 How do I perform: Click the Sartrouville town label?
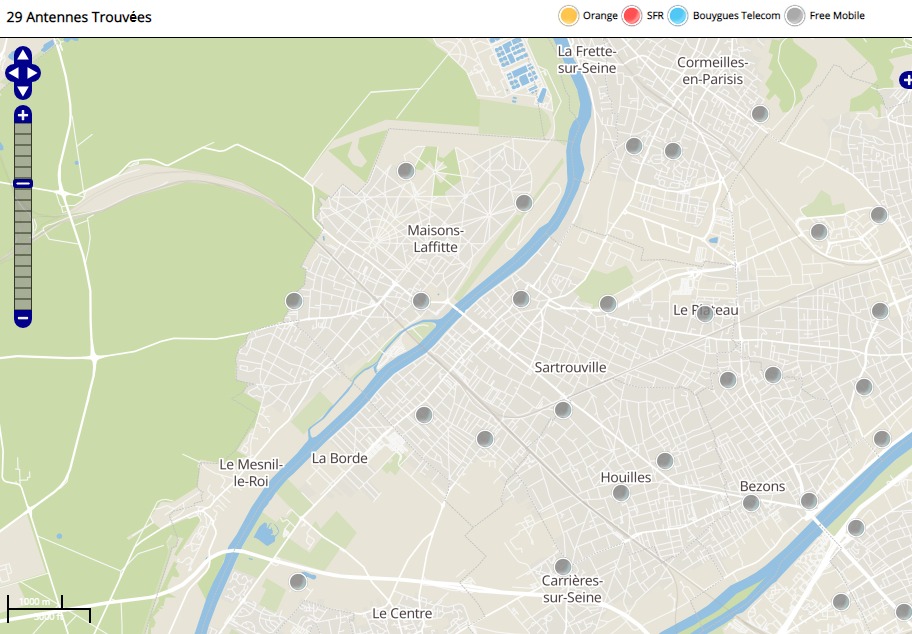(x=570, y=367)
